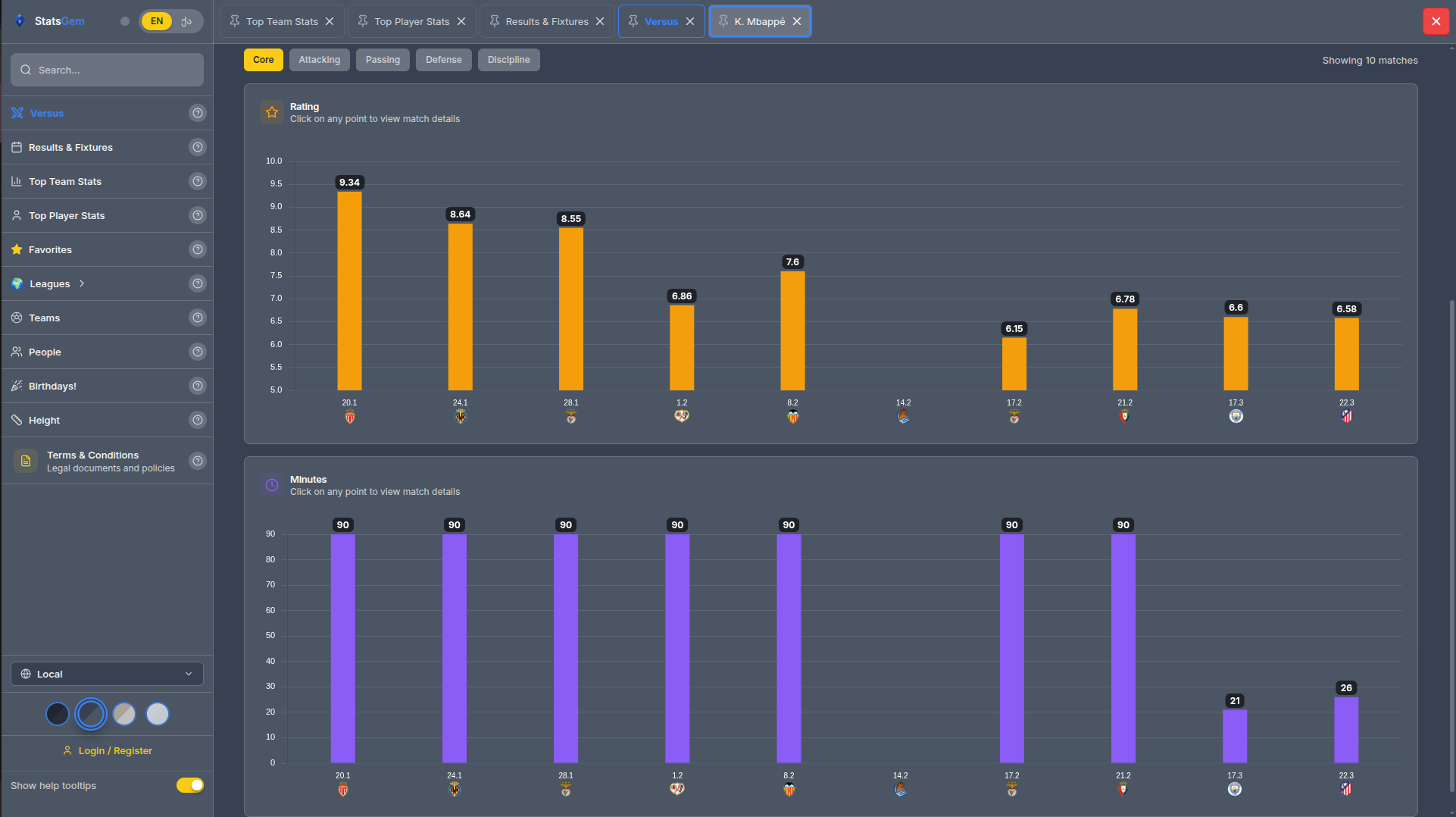1456x817 pixels.
Task: Open the Versus section from the sidebar
Action: pyautogui.click(x=47, y=113)
